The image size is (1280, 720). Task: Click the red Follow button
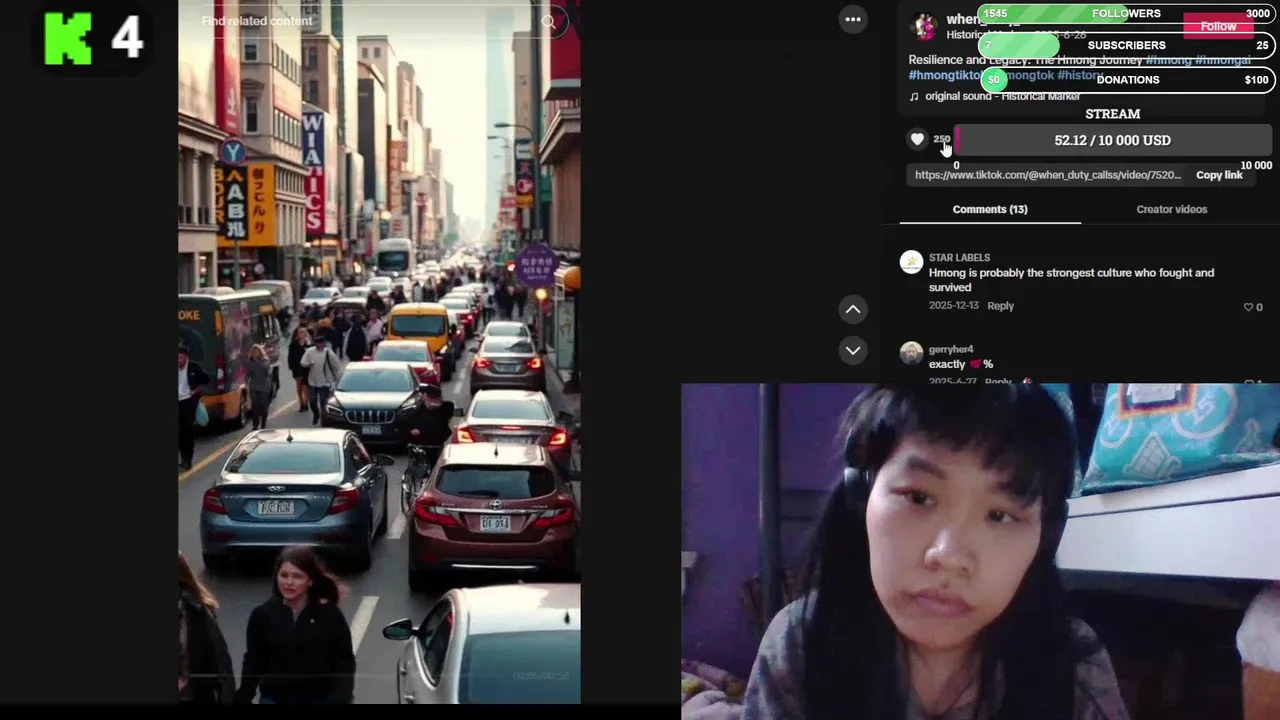1218,26
